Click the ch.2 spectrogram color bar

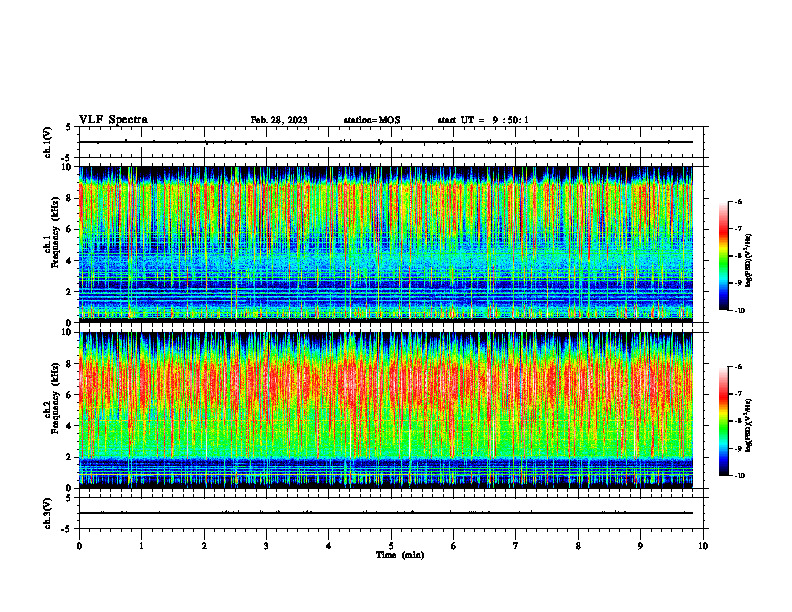coord(723,421)
